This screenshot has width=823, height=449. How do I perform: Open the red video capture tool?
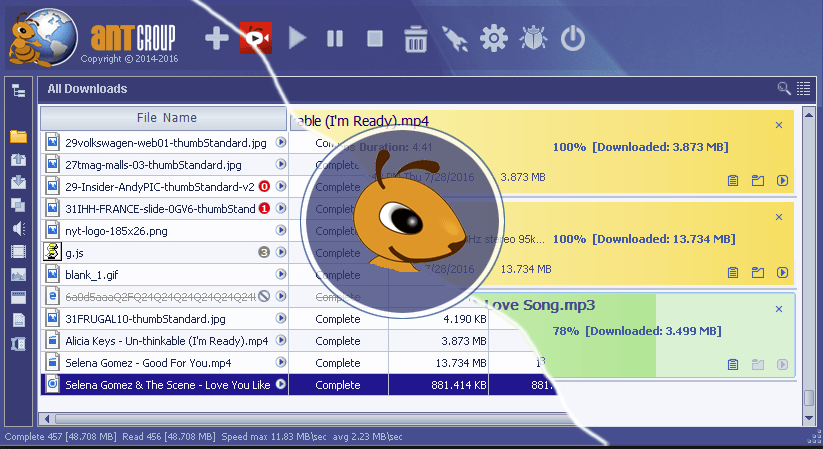click(x=256, y=38)
